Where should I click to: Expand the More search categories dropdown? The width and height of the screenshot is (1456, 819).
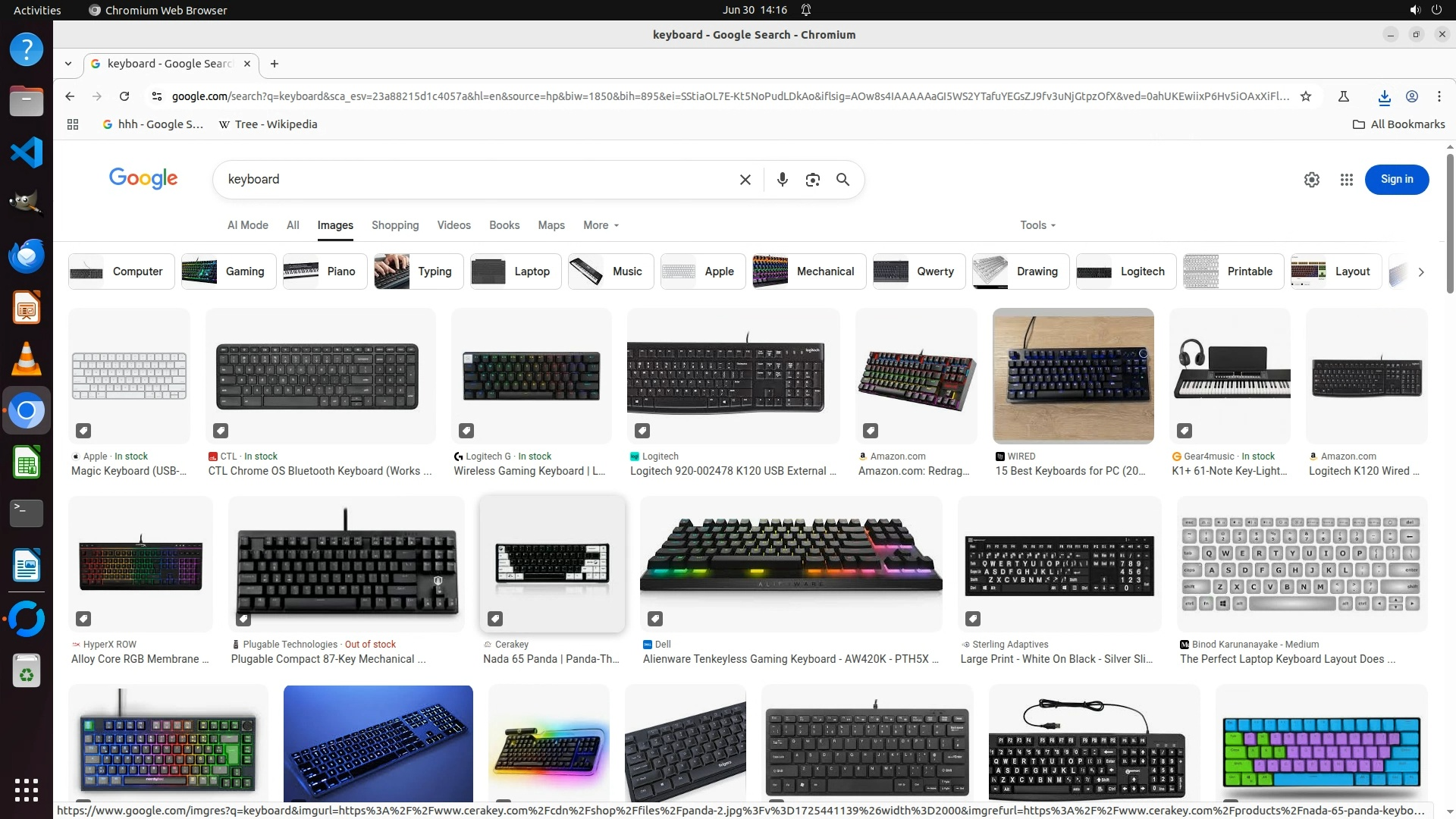[601, 225]
